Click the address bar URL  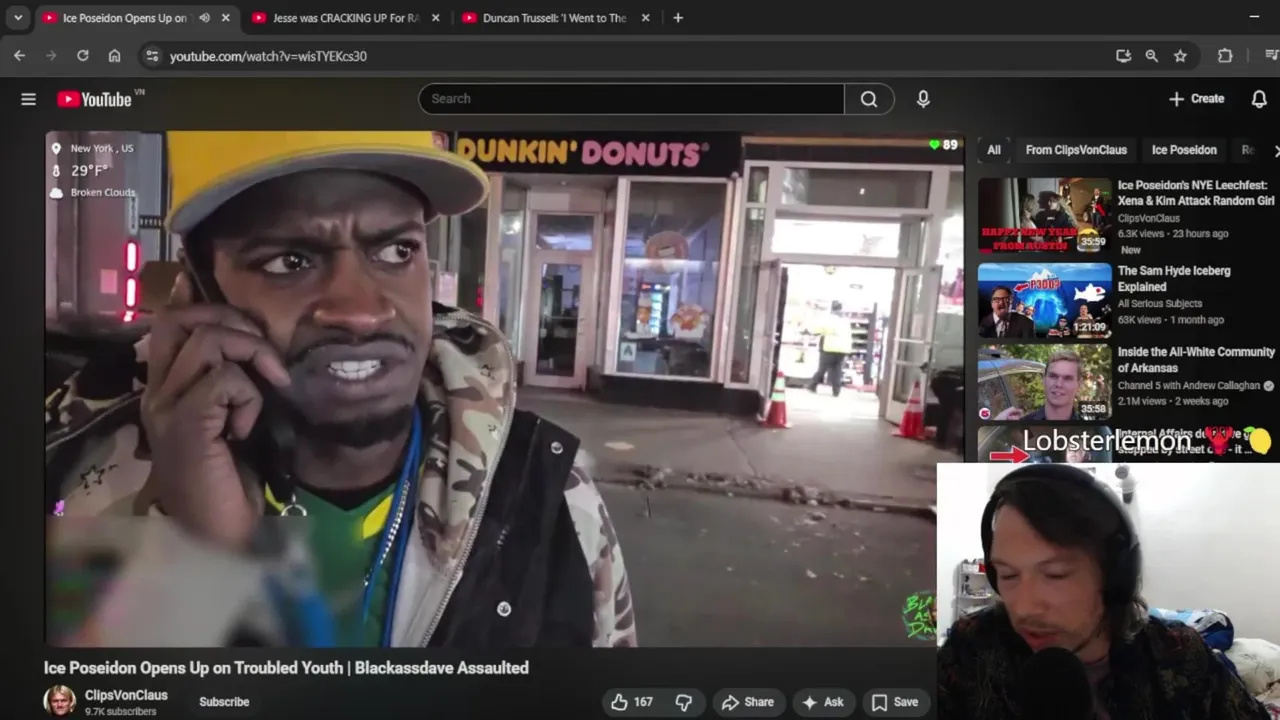coord(268,56)
